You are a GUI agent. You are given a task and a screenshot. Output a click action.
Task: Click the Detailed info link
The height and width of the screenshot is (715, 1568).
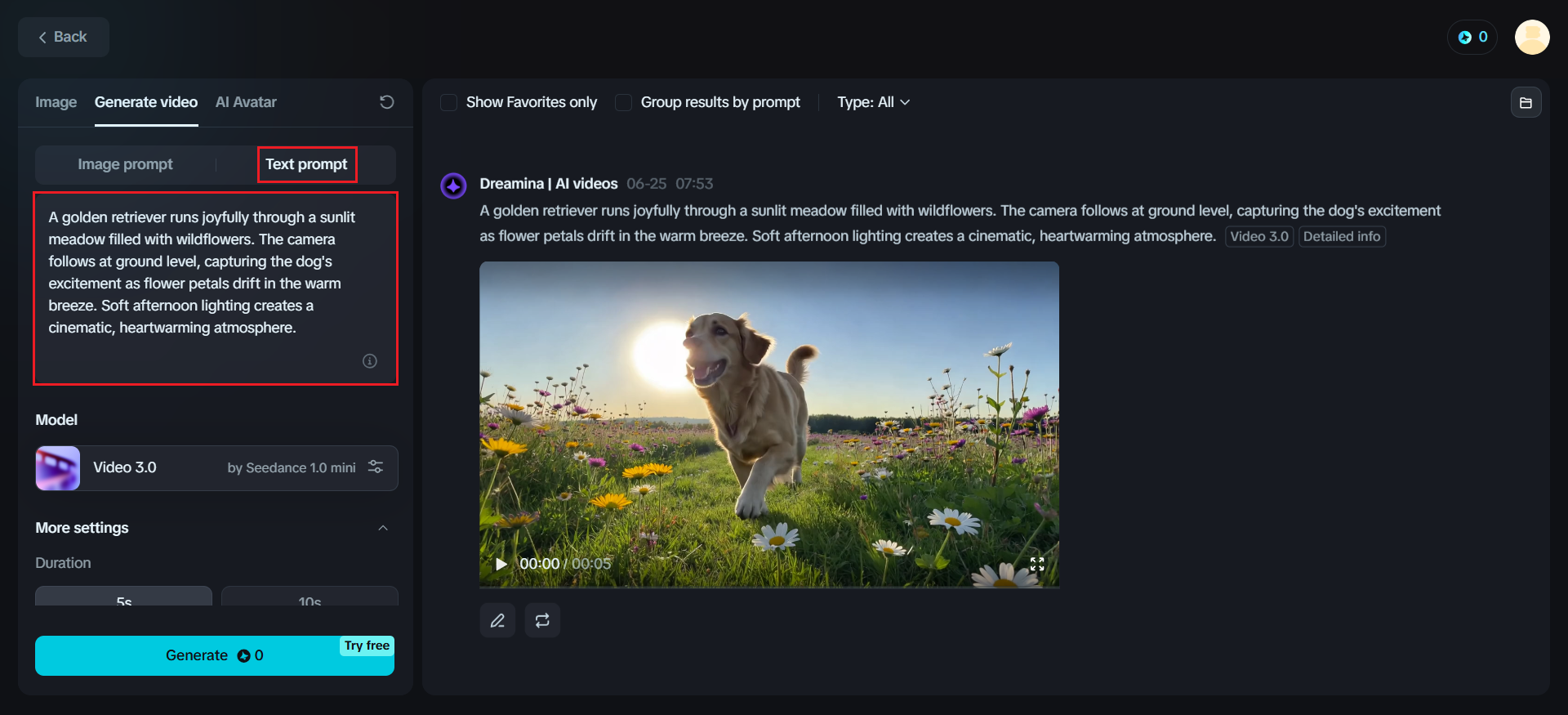pyautogui.click(x=1341, y=237)
